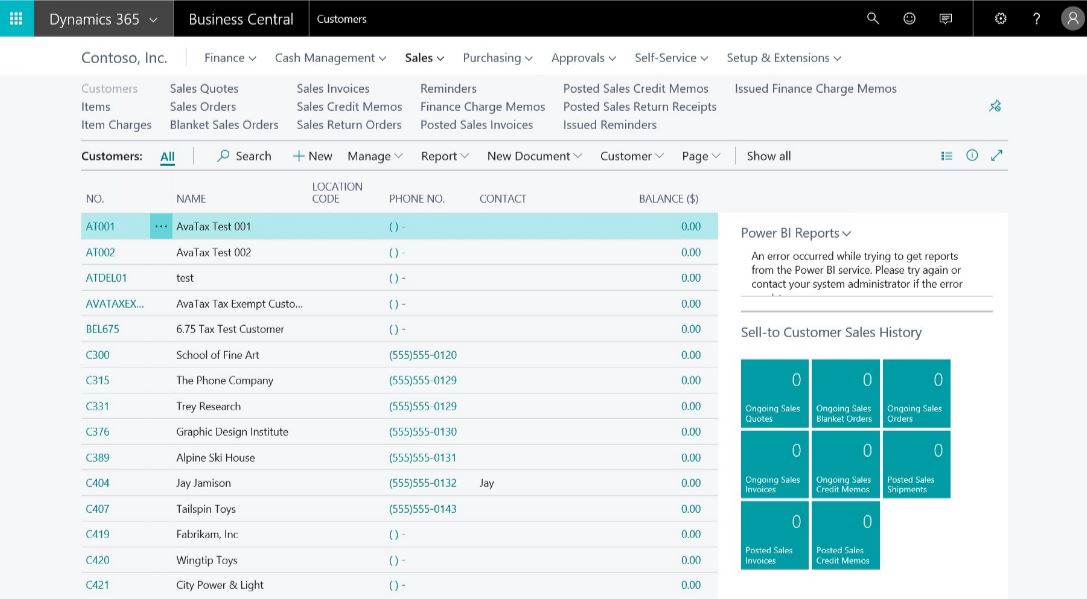Open the user account avatar
Viewport: 1087px width, 599px height.
1072,19
